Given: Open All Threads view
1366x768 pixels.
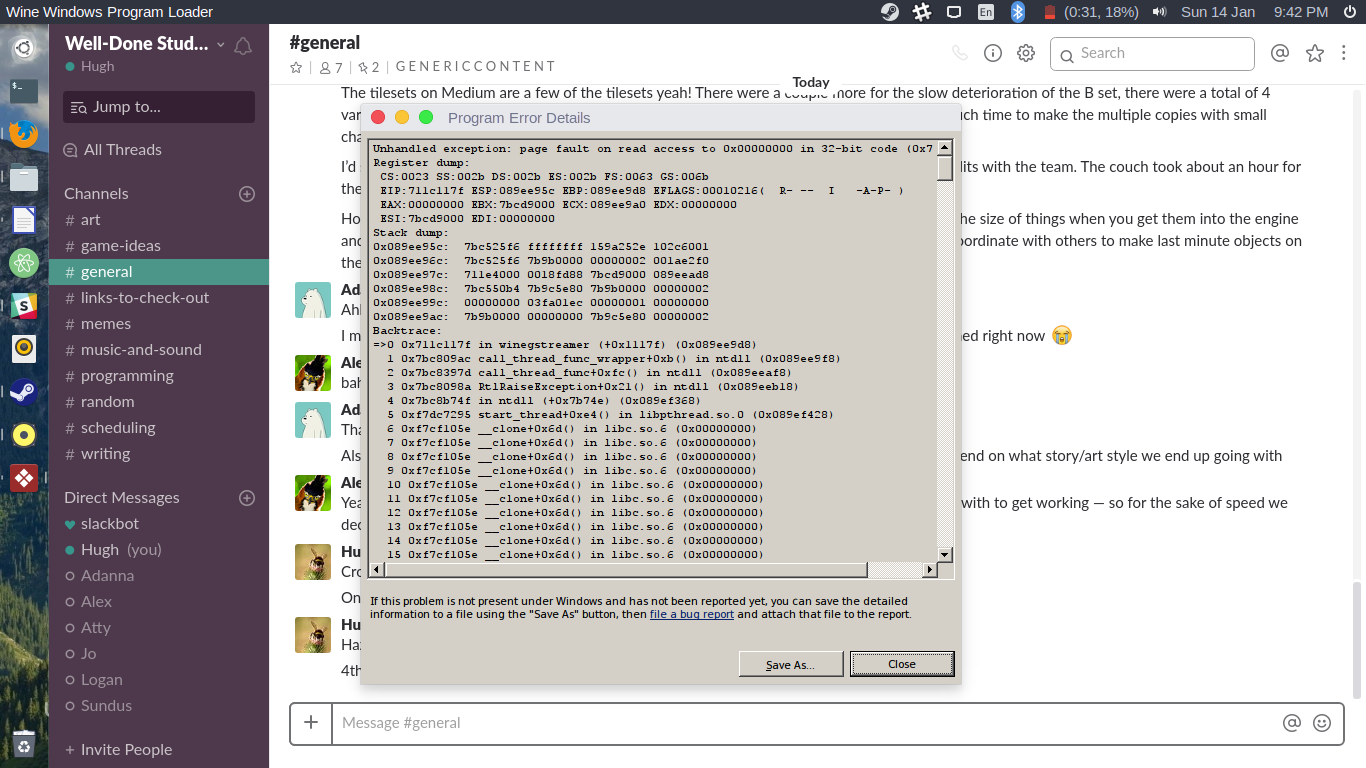Looking at the screenshot, I should [112, 150].
